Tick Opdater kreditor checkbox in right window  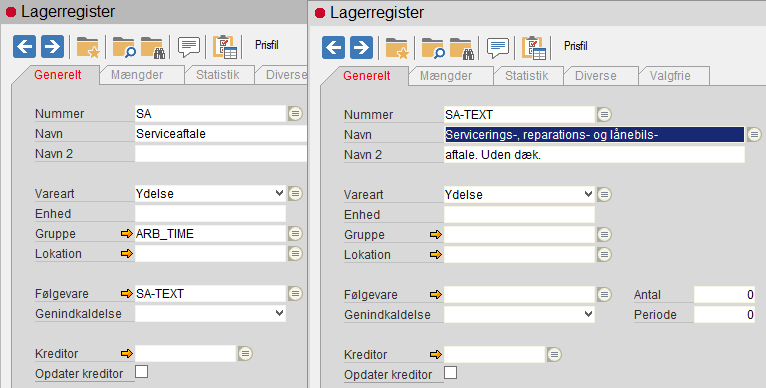coord(450,373)
